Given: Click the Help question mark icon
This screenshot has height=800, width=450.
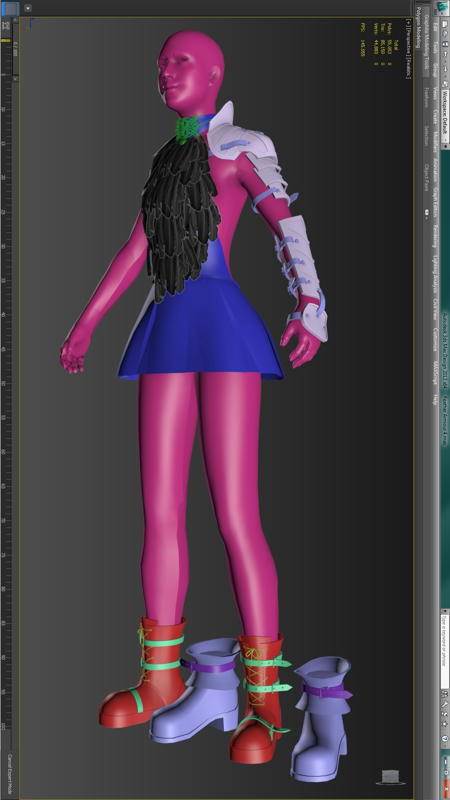Looking at the screenshot, I should pos(445,738).
